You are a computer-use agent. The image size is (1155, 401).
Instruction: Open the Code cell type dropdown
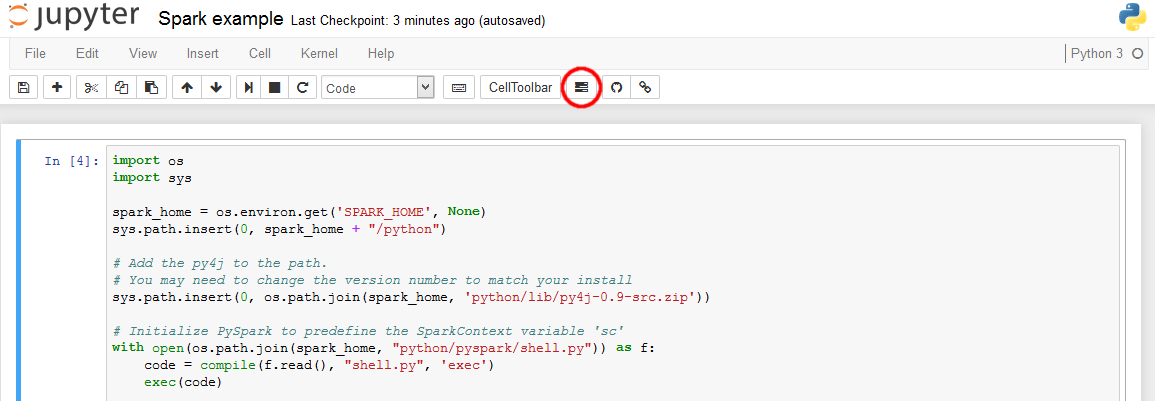377,88
